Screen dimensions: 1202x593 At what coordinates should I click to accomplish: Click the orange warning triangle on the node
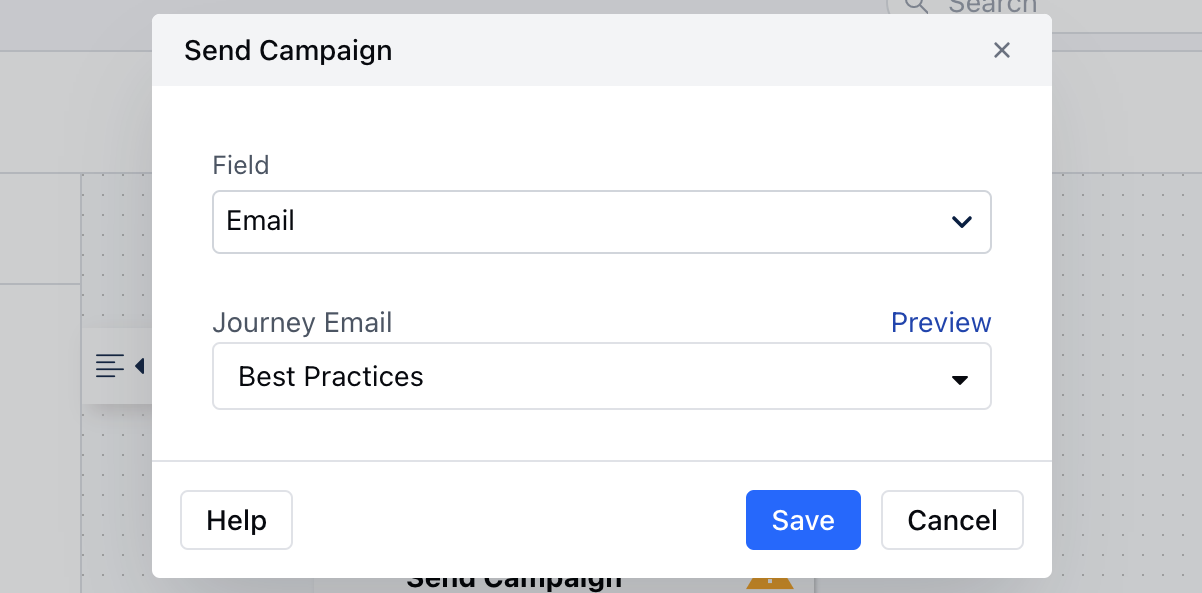(770, 582)
